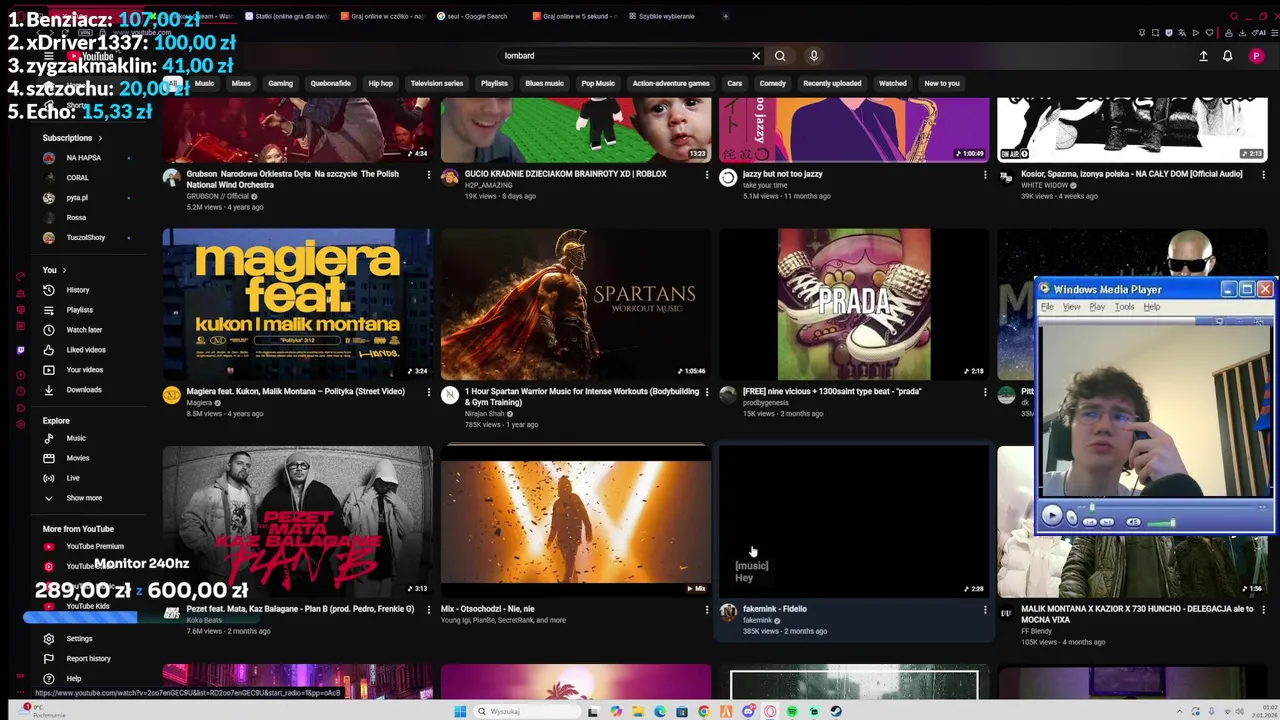The width and height of the screenshot is (1280, 720).
Task: Expand the You section arrow
Action: (x=64, y=270)
